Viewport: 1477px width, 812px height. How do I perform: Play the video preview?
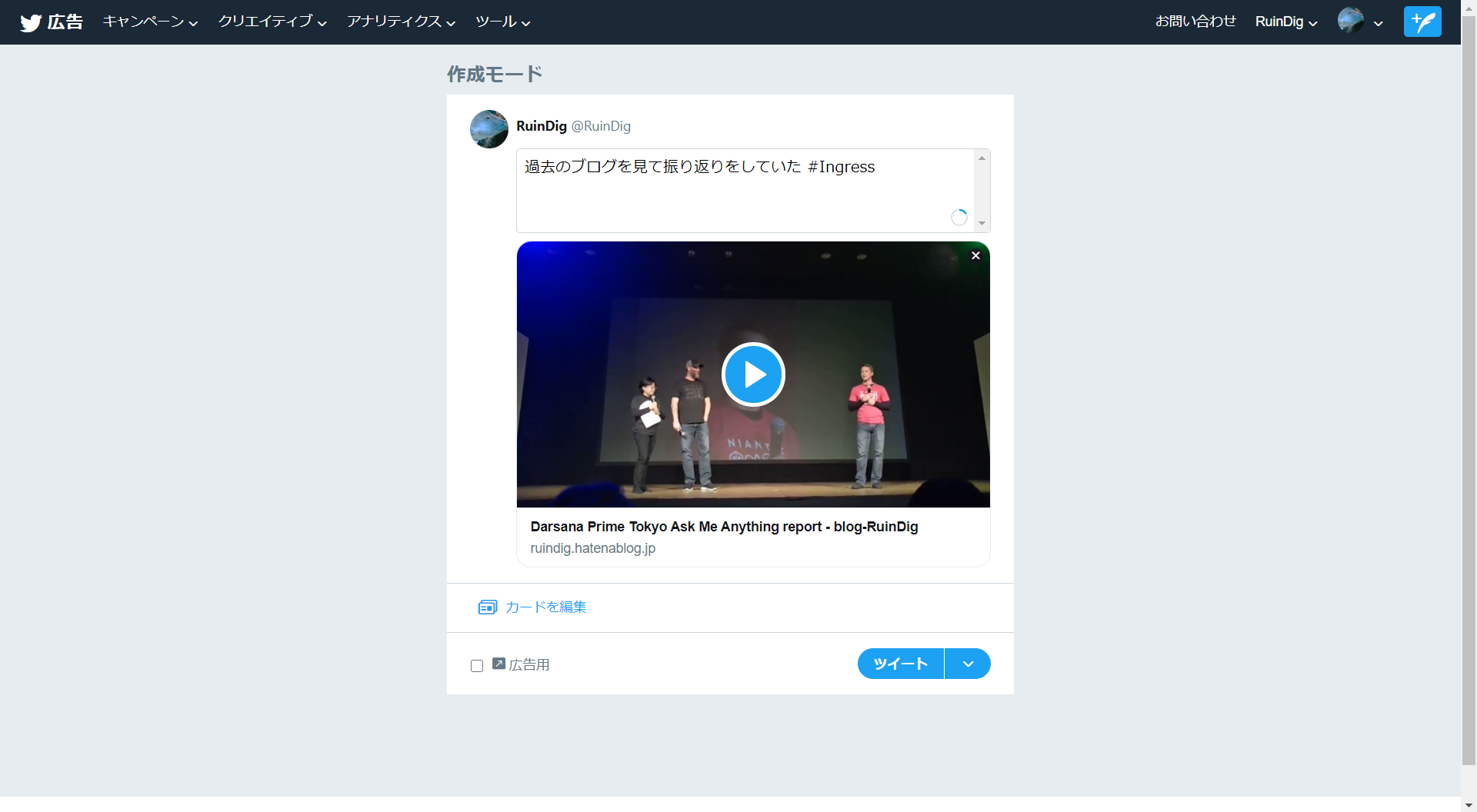point(753,374)
